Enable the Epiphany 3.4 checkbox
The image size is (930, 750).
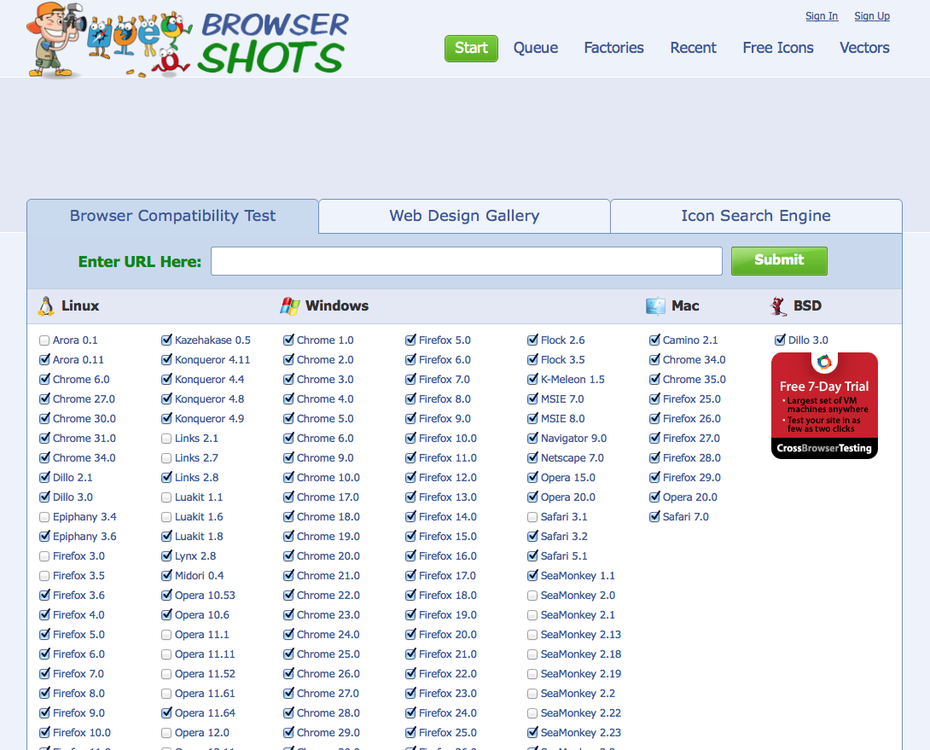pyautogui.click(x=44, y=517)
